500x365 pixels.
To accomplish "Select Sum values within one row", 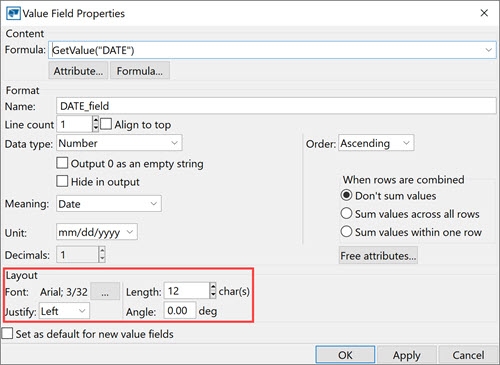I will tap(346, 231).
